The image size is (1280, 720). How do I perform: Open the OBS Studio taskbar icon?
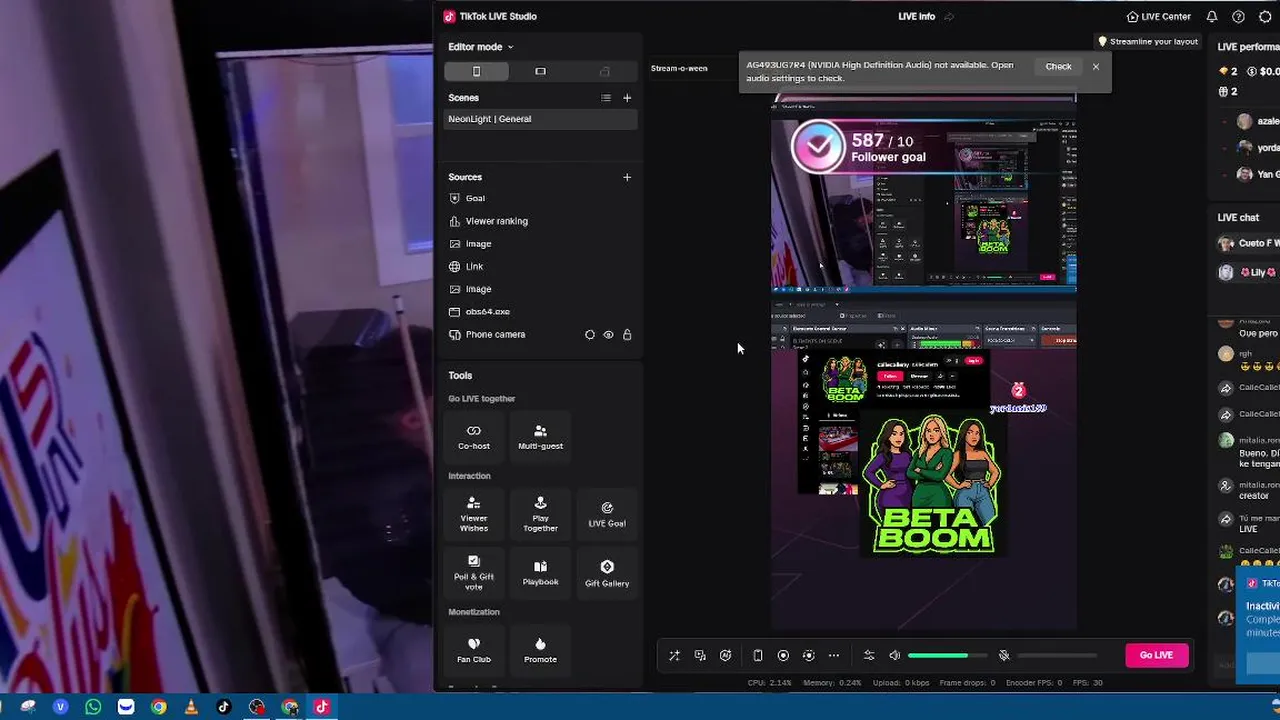(x=257, y=707)
